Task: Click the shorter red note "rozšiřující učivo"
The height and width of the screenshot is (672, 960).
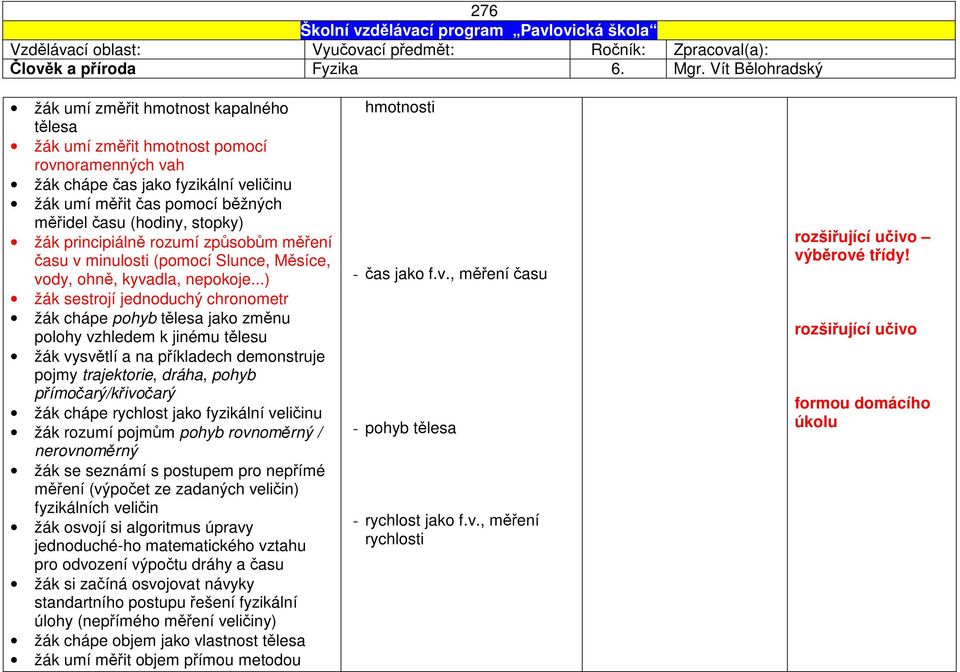Action: coord(855,329)
